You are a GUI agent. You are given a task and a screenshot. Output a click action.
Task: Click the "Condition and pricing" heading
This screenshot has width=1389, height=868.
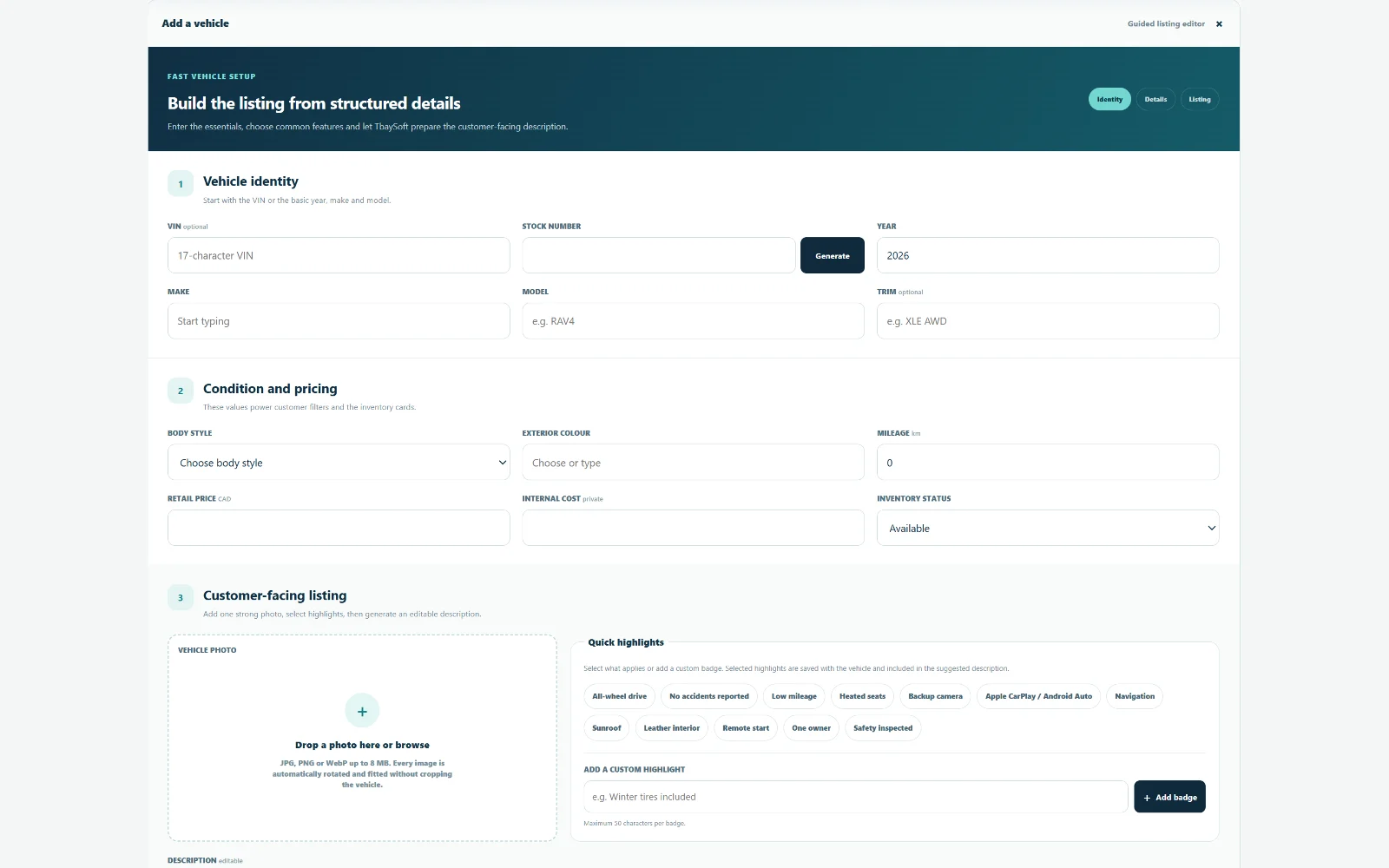(x=270, y=389)
